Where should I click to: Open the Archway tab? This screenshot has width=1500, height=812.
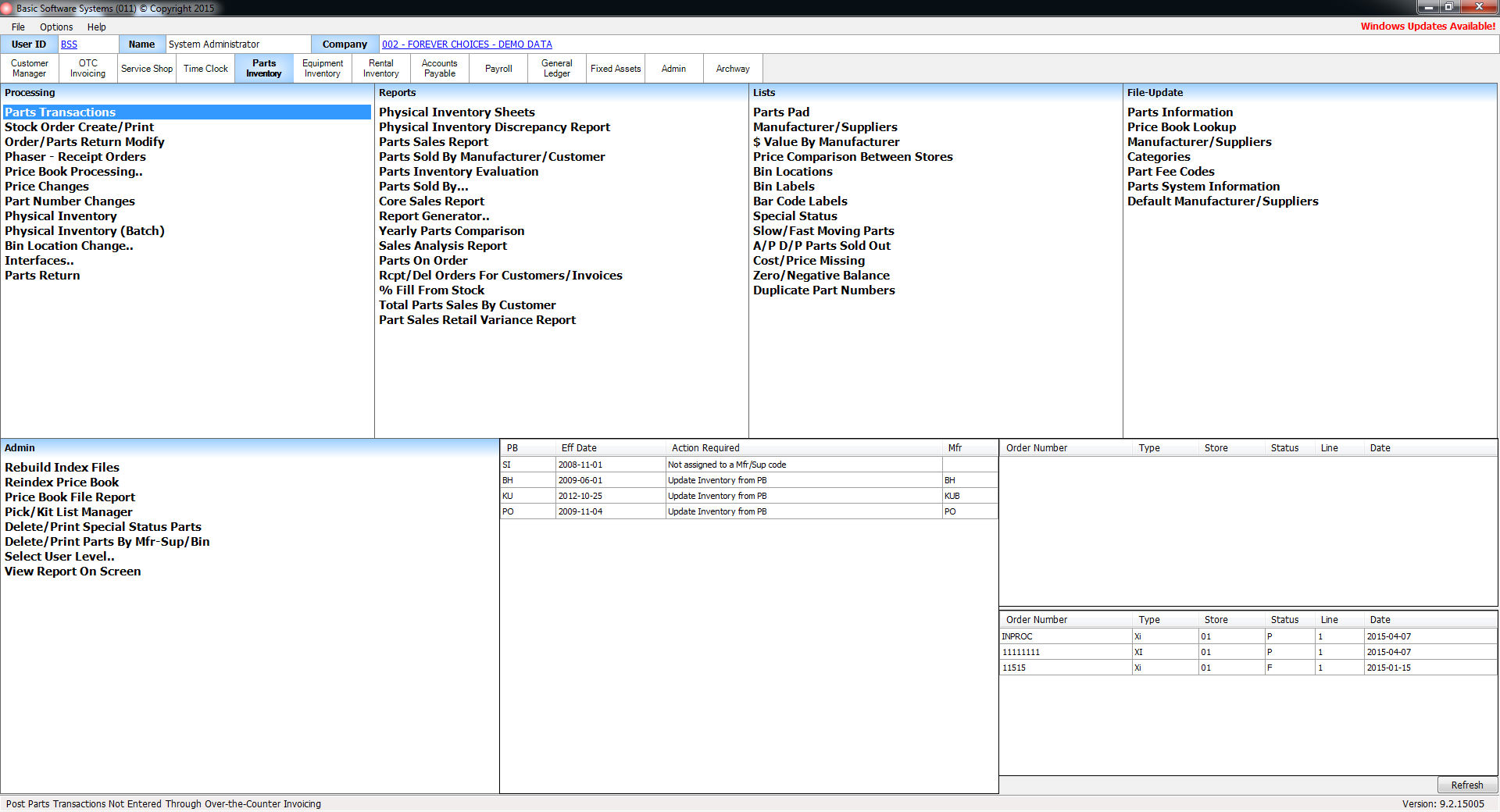tap(733, 69)
